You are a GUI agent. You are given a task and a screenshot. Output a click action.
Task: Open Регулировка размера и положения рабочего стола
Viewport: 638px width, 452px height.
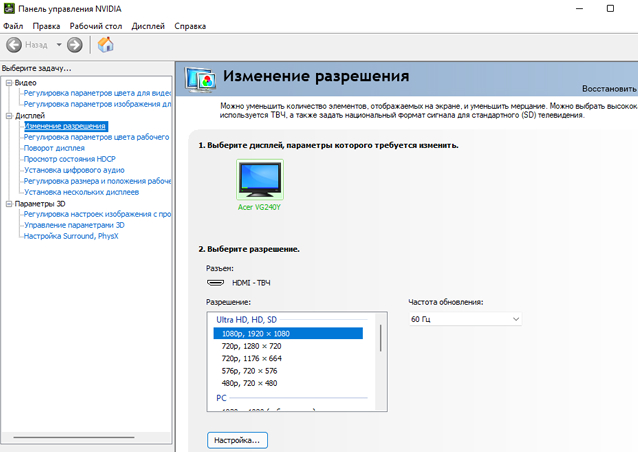[x=97, y=181]
